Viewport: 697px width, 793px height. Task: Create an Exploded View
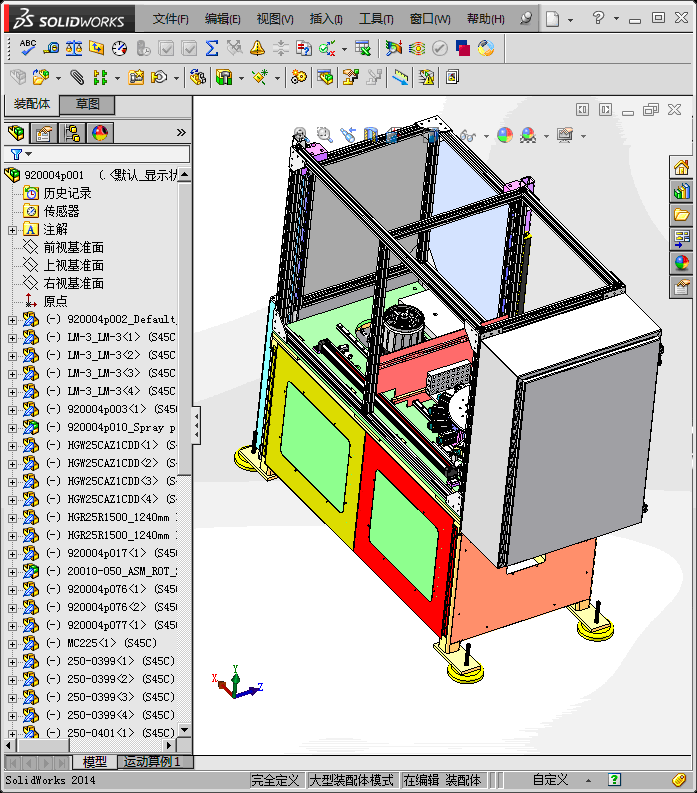pos(351,77)
